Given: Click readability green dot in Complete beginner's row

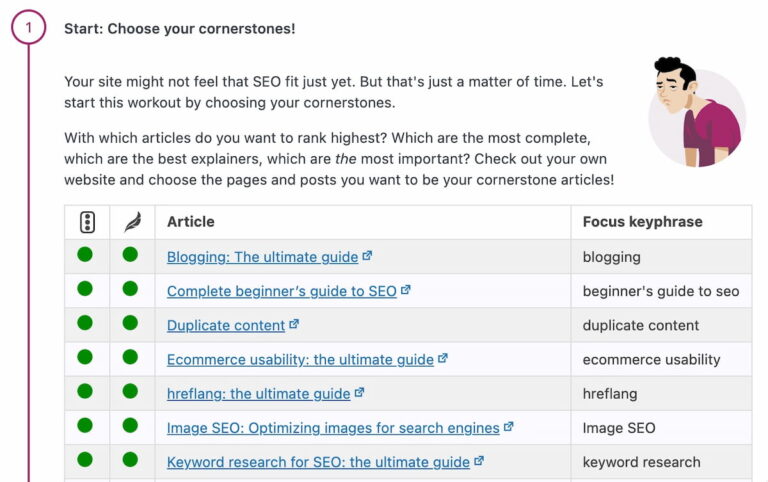Looking at the screenshot, I should 130,289.
